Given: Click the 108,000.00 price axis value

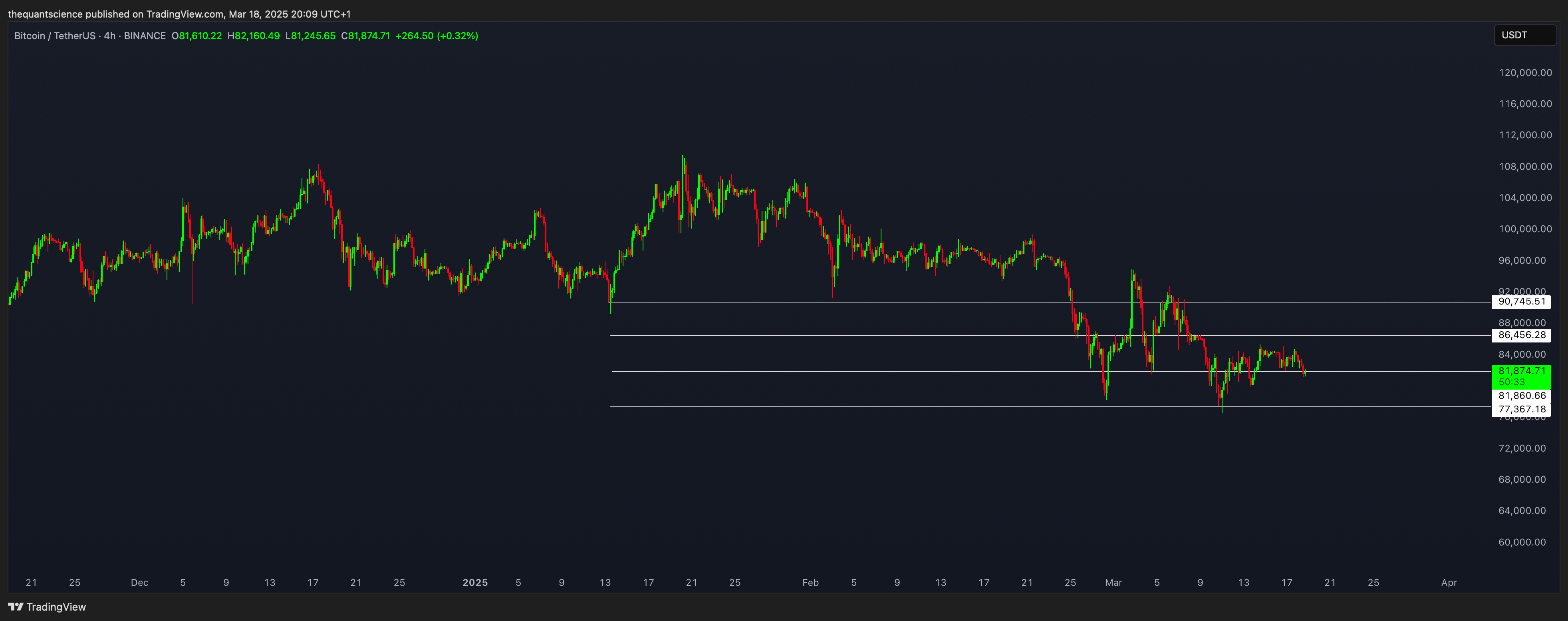Looking at the screenshot, I should pyautogui.click(x=1525, y=167).
